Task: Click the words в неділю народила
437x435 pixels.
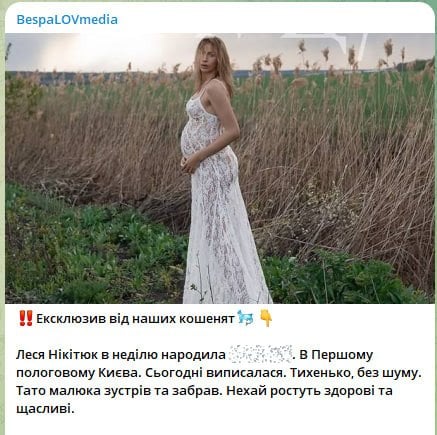Action: coord(163,355)
